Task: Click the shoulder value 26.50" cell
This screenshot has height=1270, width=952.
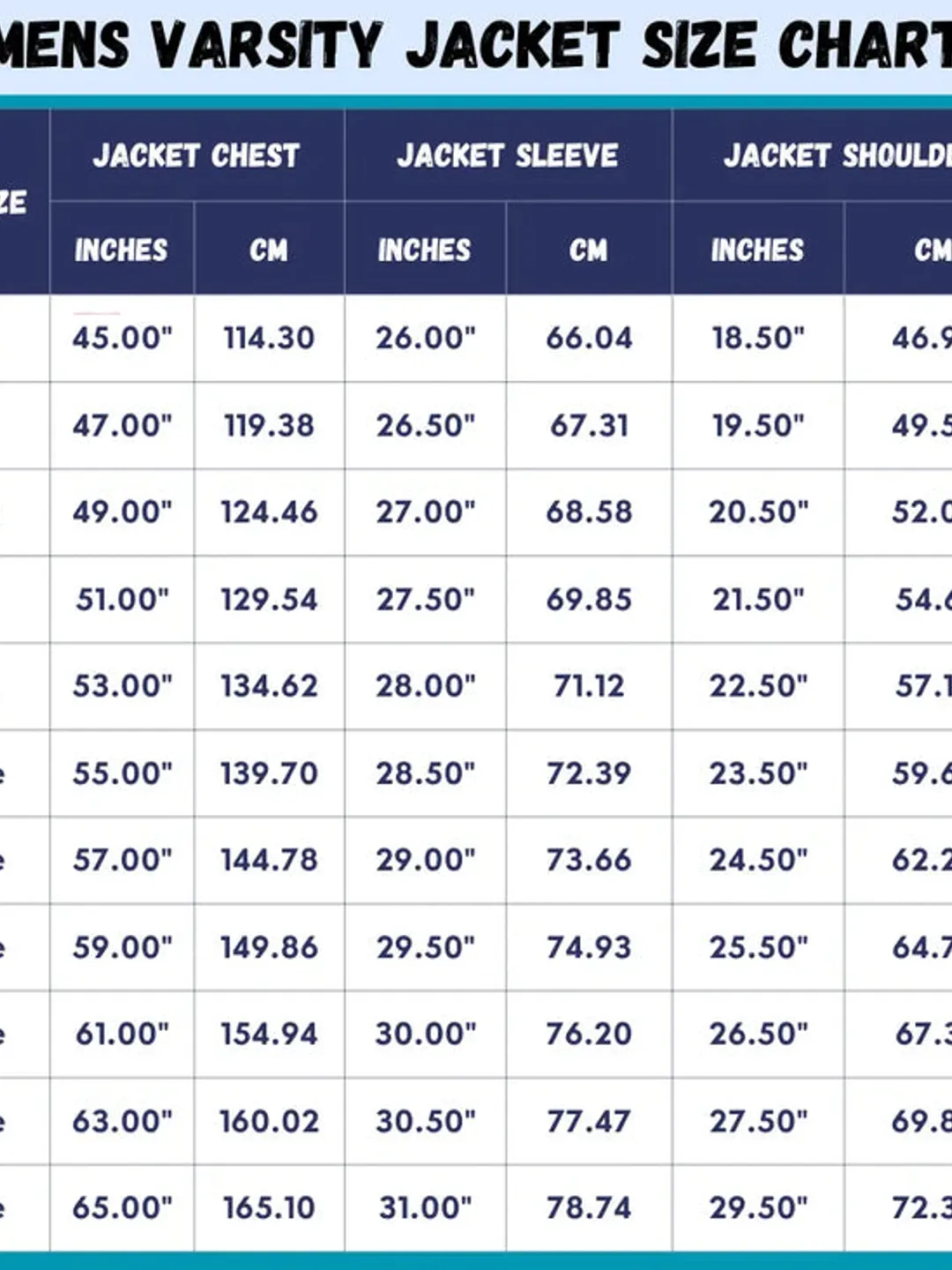Action: pyautogui.click(x=758, y=1034)
